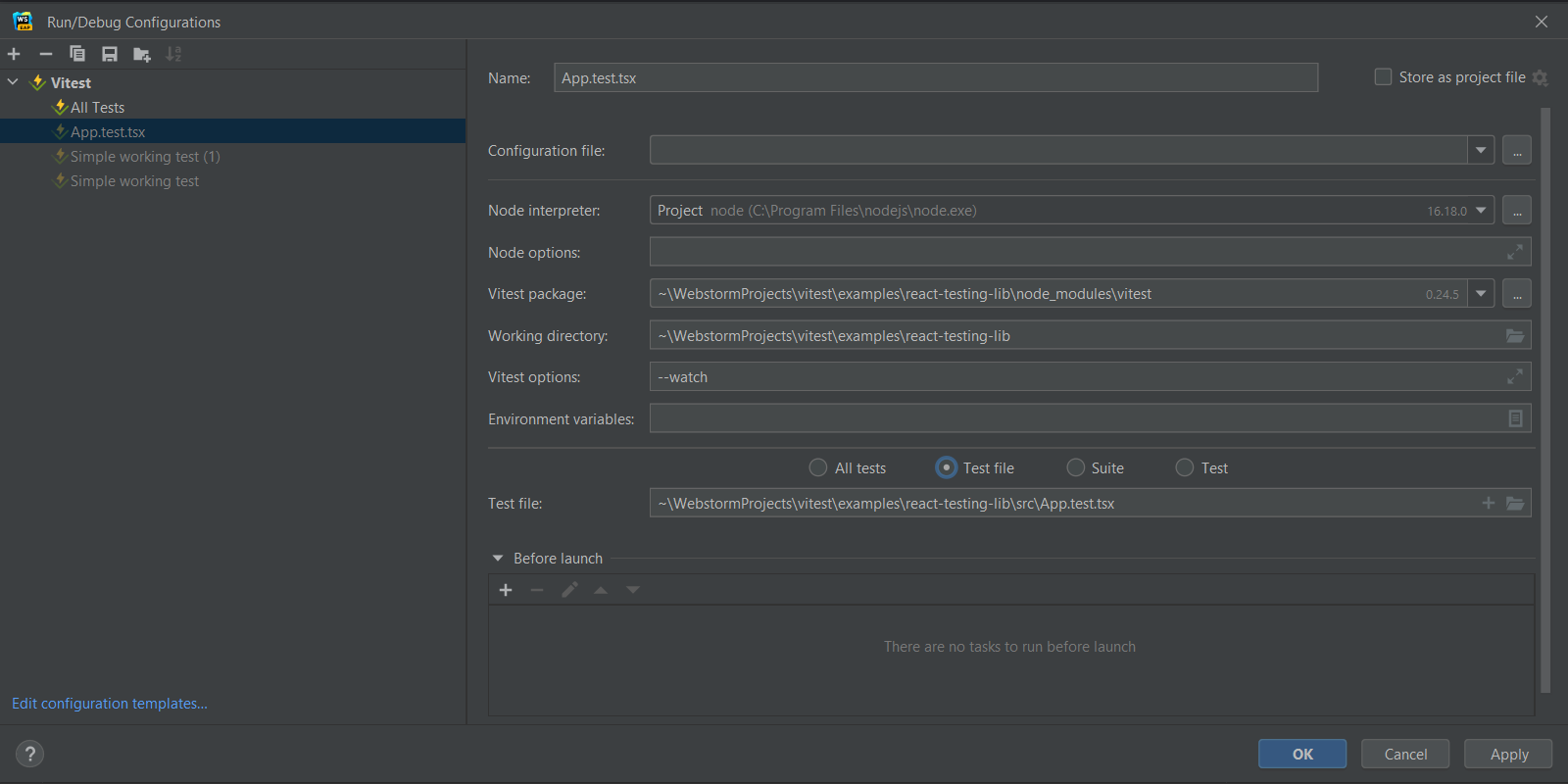Browse for the Vitest package
This screenshot has width=1568, height=784.
click(x=1517, y=294)
